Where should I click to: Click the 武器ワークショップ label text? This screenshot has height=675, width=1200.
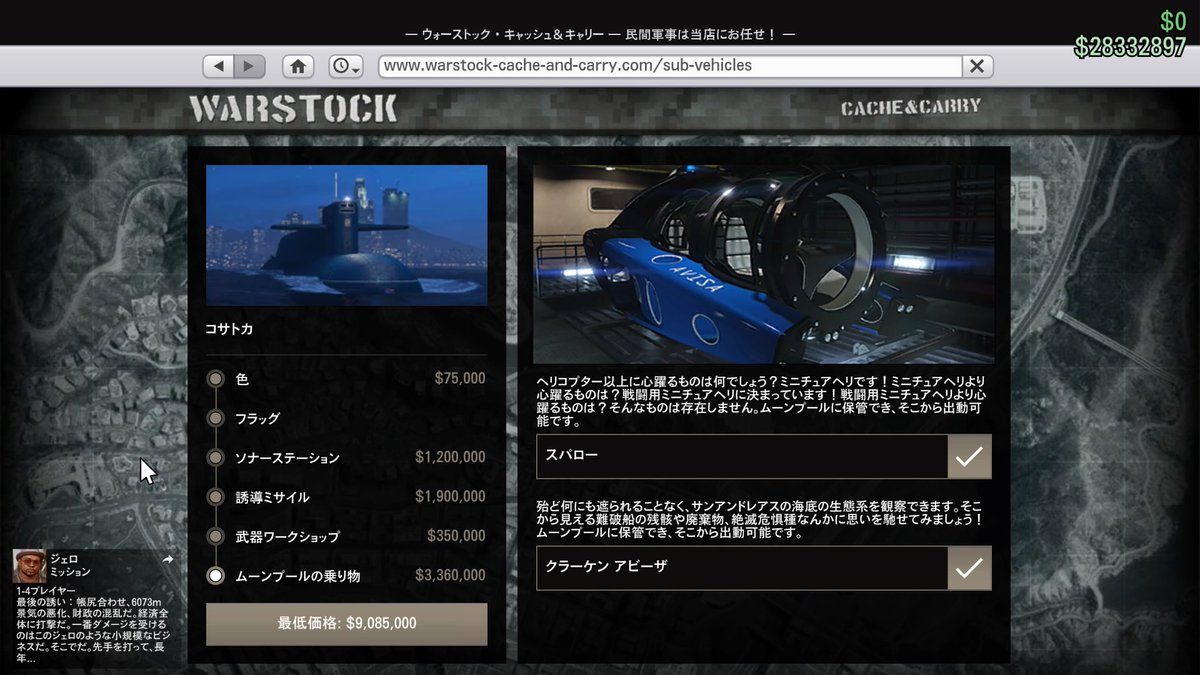[x=288, y=537]
